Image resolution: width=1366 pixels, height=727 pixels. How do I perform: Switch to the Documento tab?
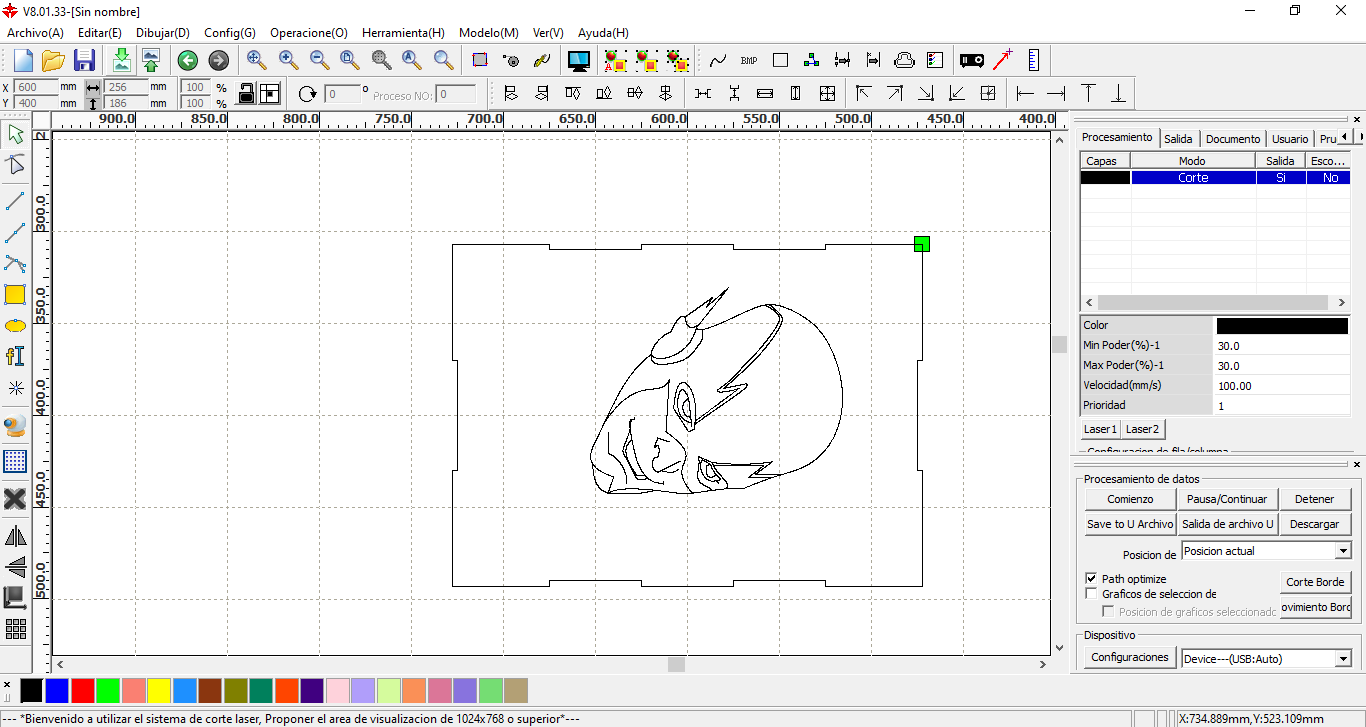click(1233, 139)
